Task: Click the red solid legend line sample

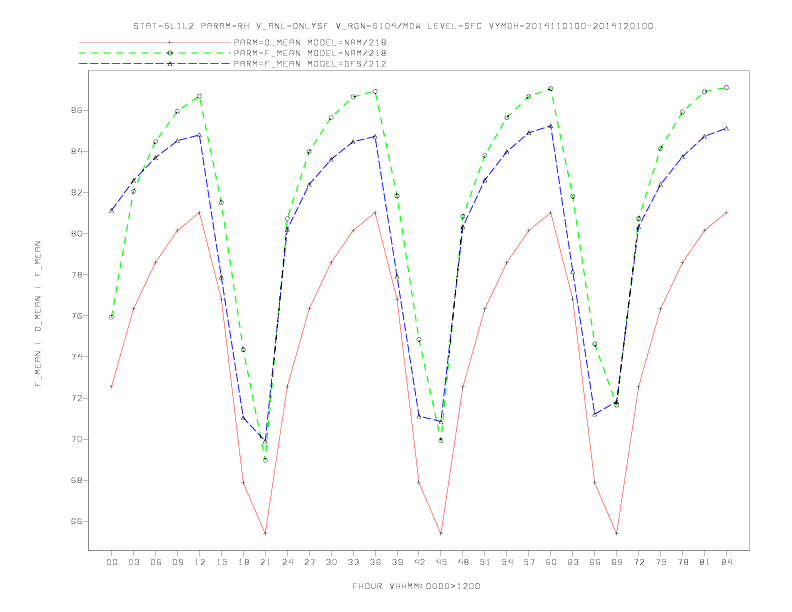Action: click(155, 42)
